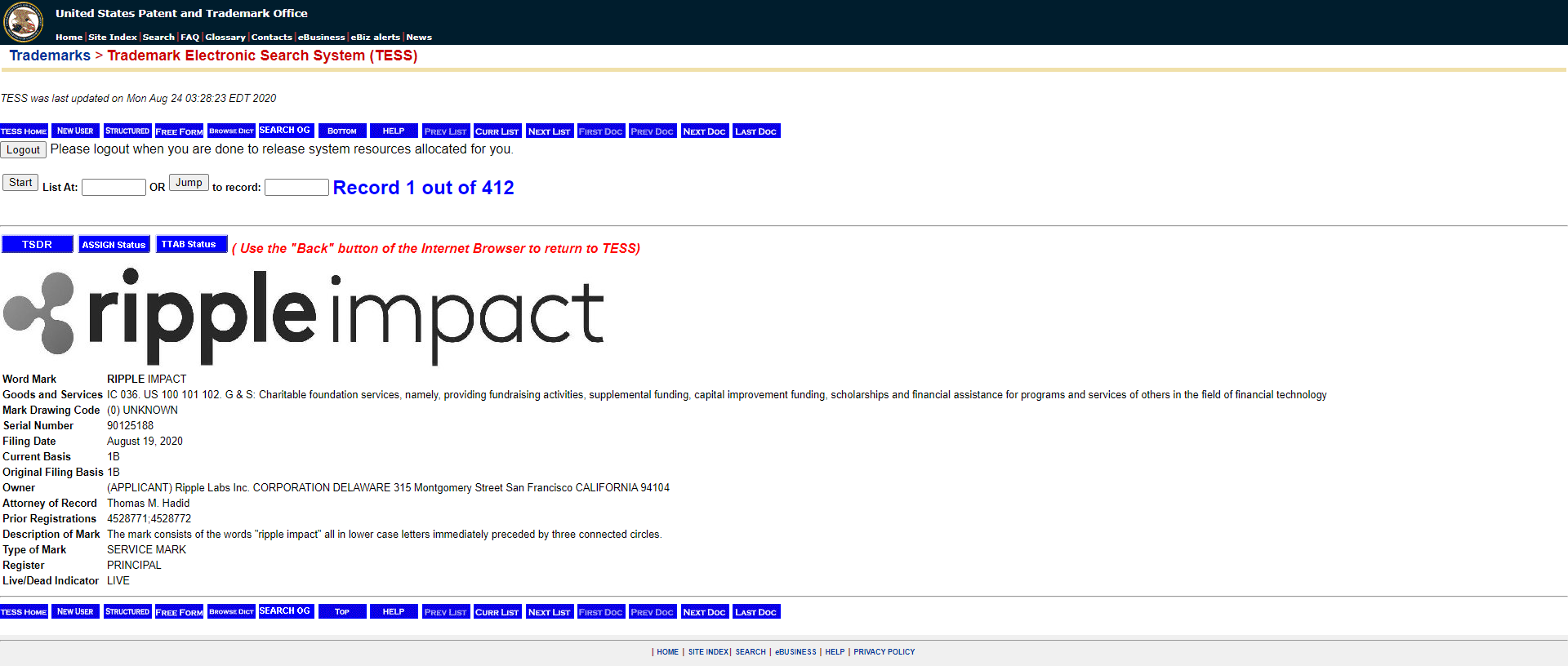Click top Next Doc button
1568x666 pixels.
(x=705, y=131)
